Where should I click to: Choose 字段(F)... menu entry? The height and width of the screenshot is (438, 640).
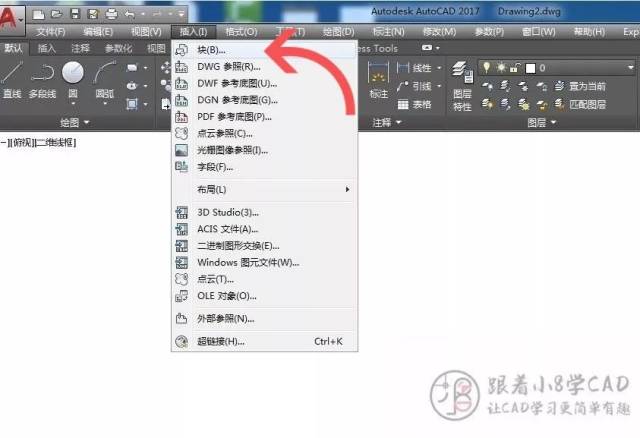click(264, 167)
